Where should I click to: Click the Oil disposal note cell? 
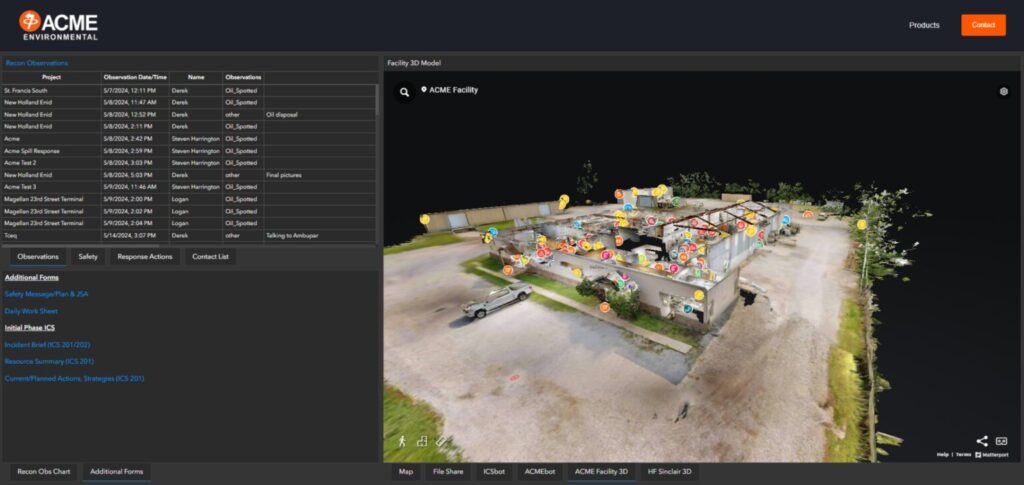[x=319, y=114]
